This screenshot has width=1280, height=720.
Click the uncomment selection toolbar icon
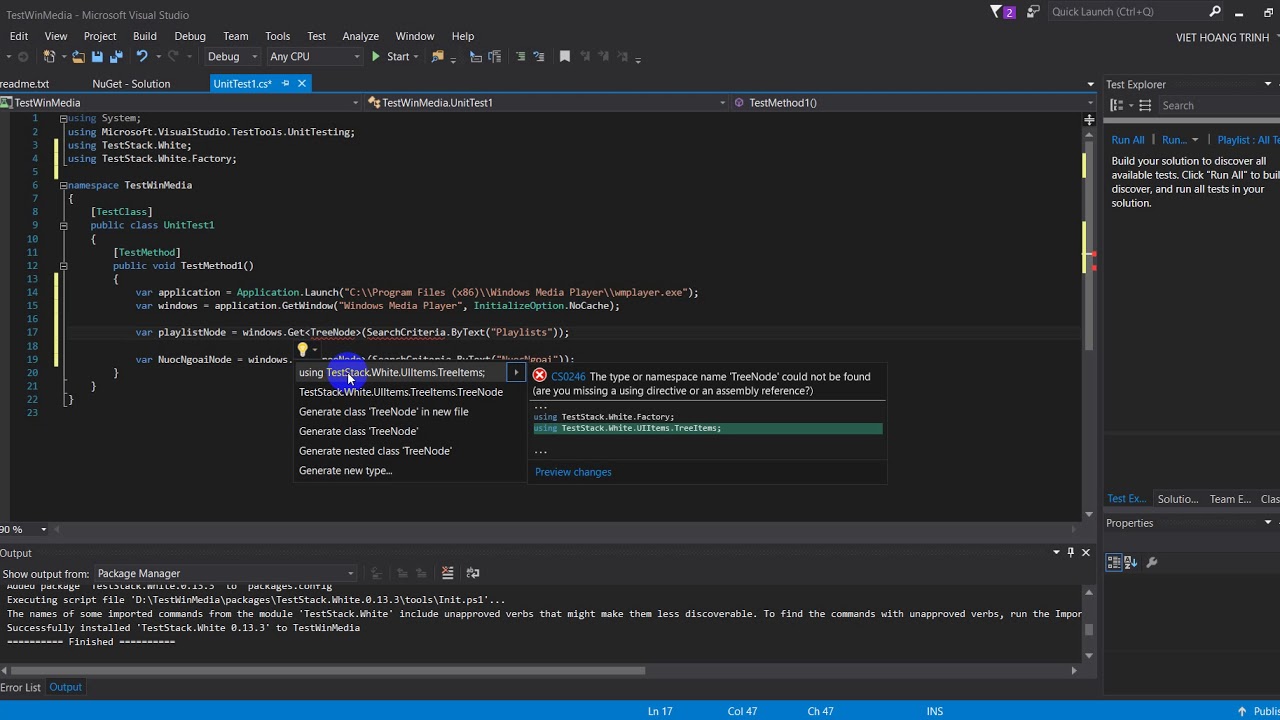pos(539,57)
